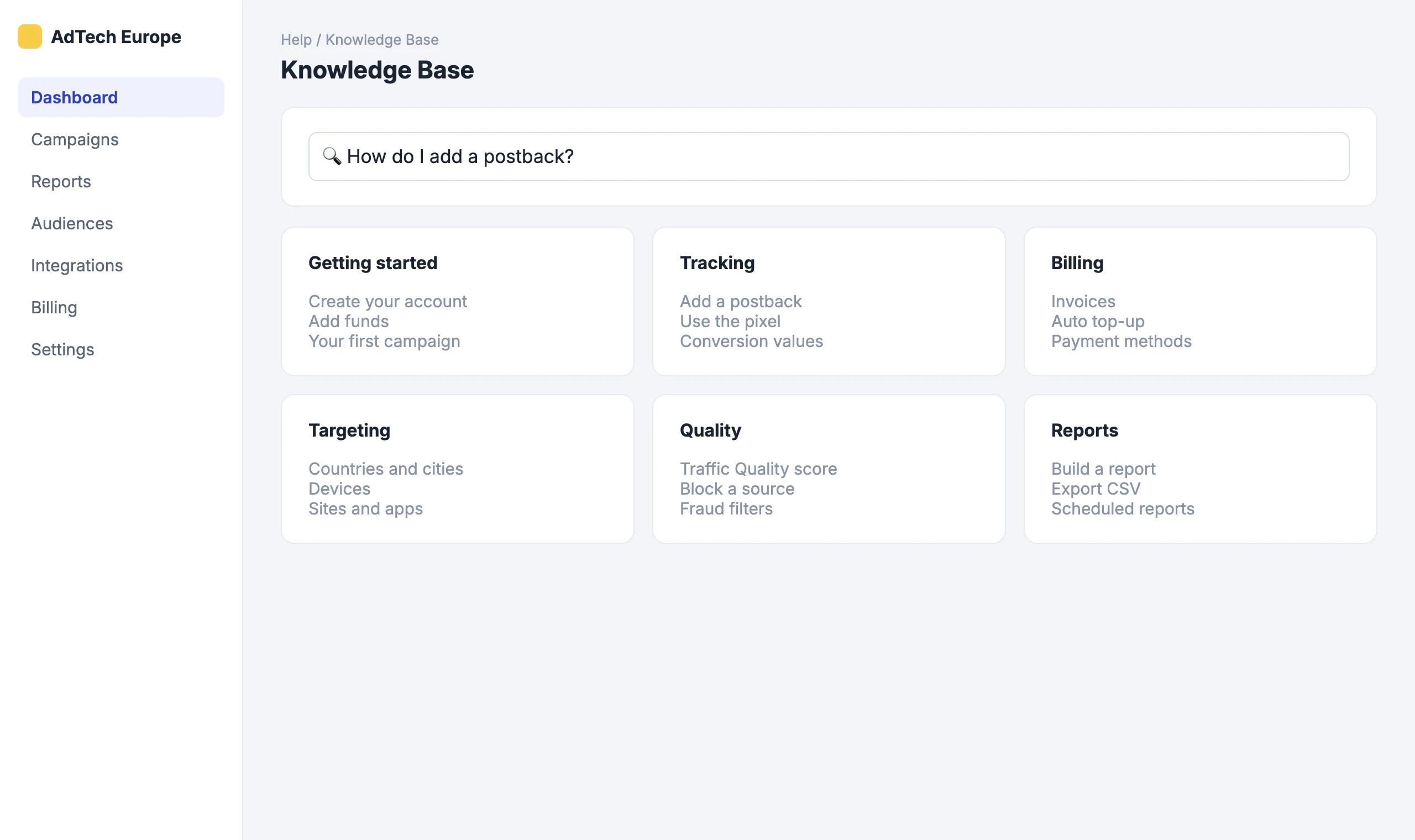Open the Fraud filters article

(x=726, y=509)
